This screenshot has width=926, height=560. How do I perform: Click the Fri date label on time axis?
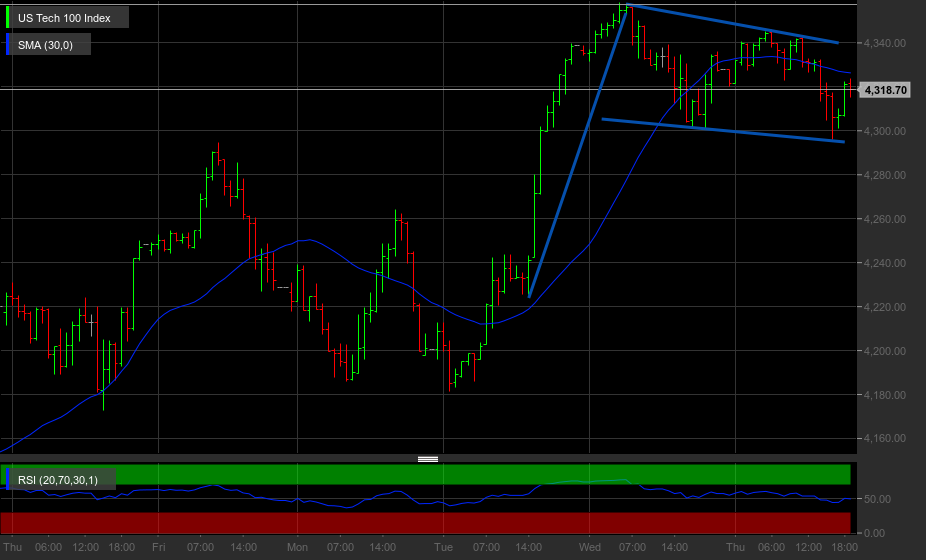click(158, 547)
